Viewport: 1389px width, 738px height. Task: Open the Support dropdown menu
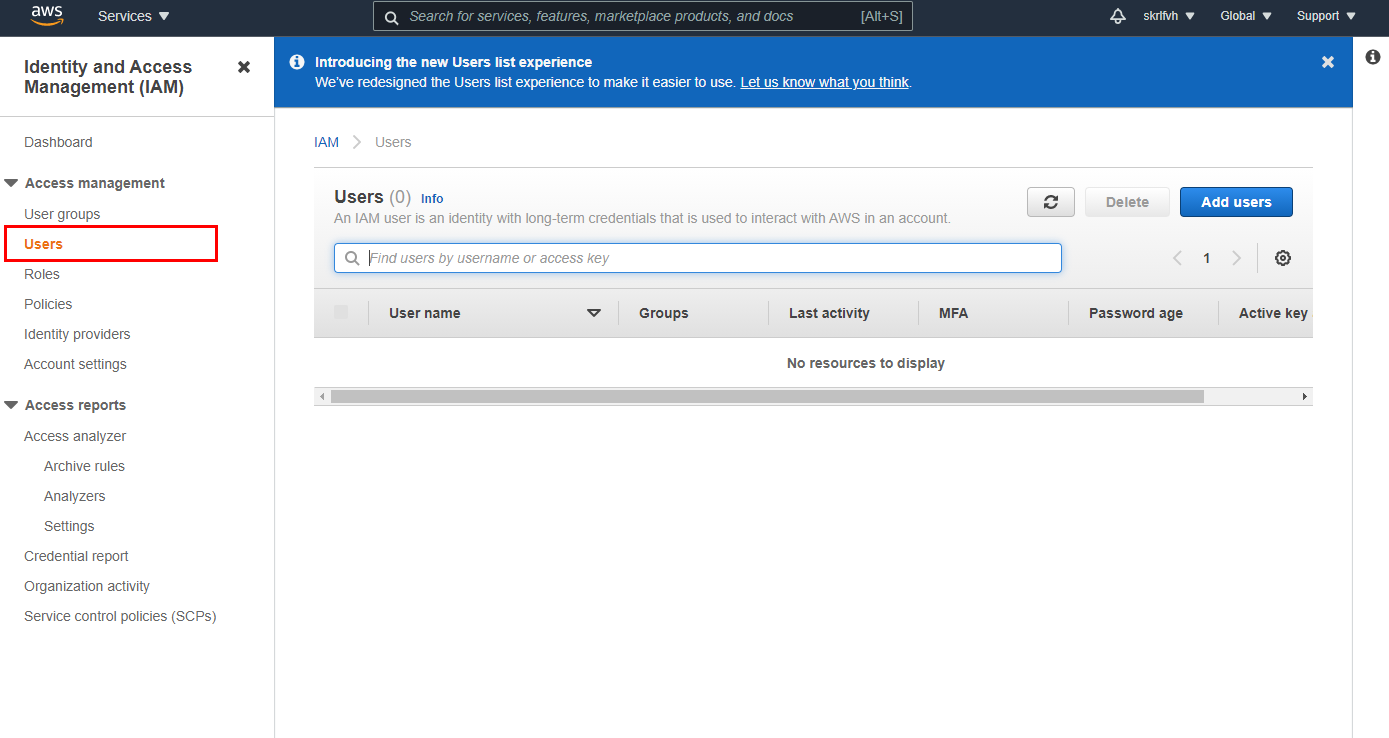[x=1327, y=16]
